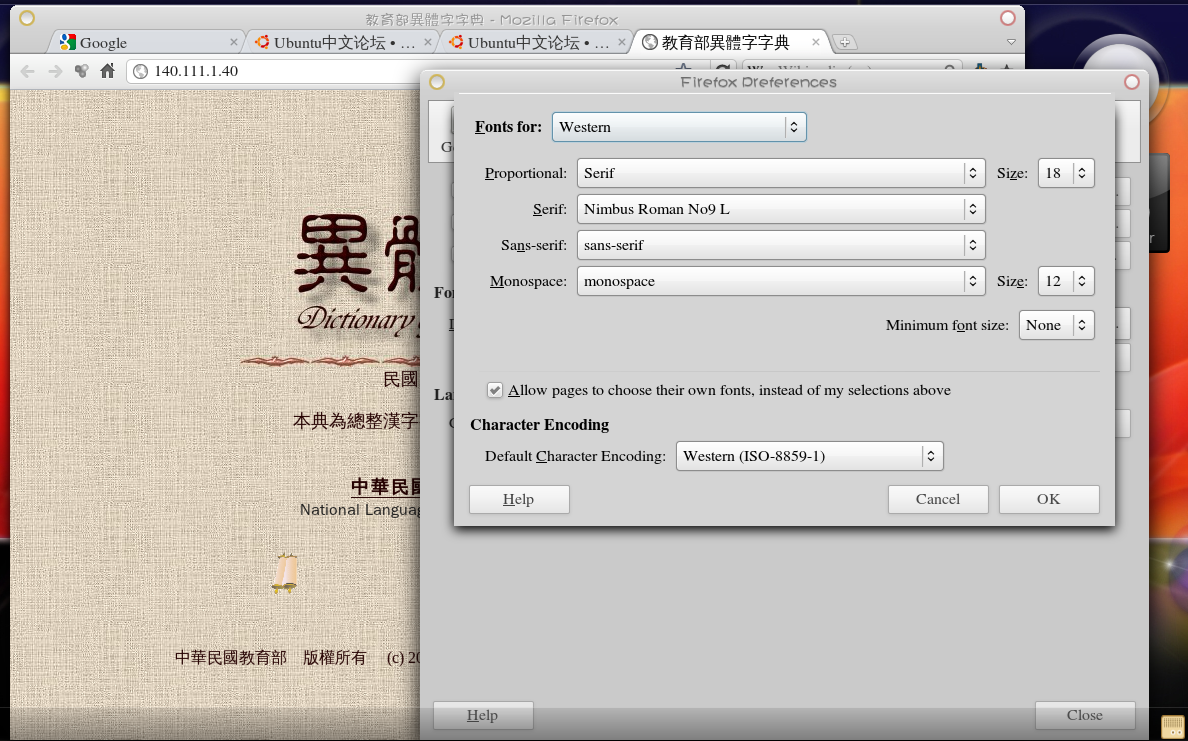Close the 教育部異體字字典 tab
Image resolution: width=1188 pixels, height=741 pixels.
pos(816,42)
